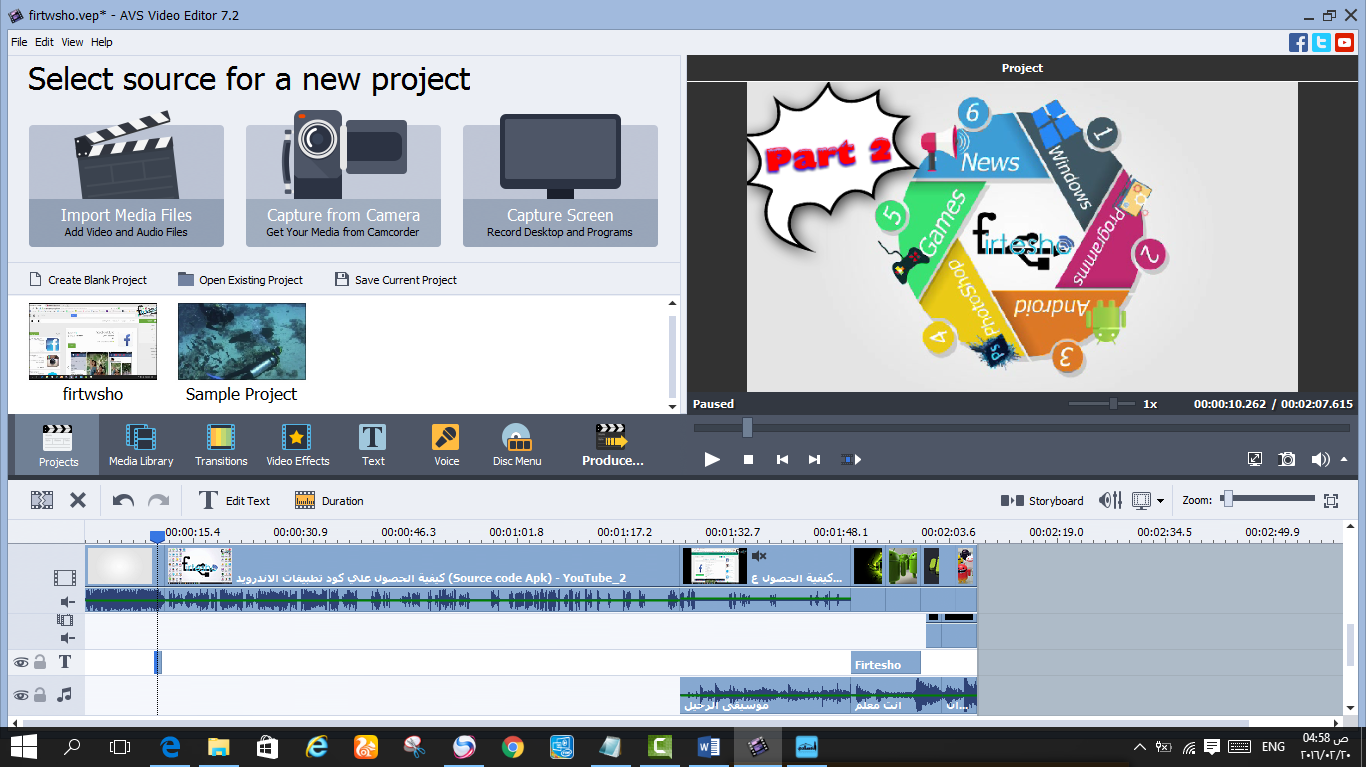This screenshot has height=767, width=1366.
Task: Click the undo arrow in timeline toolbar
Action: (x=123, y=501)
